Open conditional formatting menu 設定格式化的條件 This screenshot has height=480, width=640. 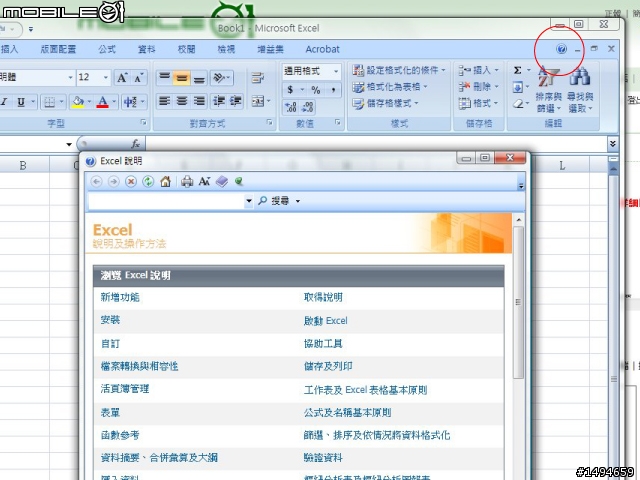[399, 70]
